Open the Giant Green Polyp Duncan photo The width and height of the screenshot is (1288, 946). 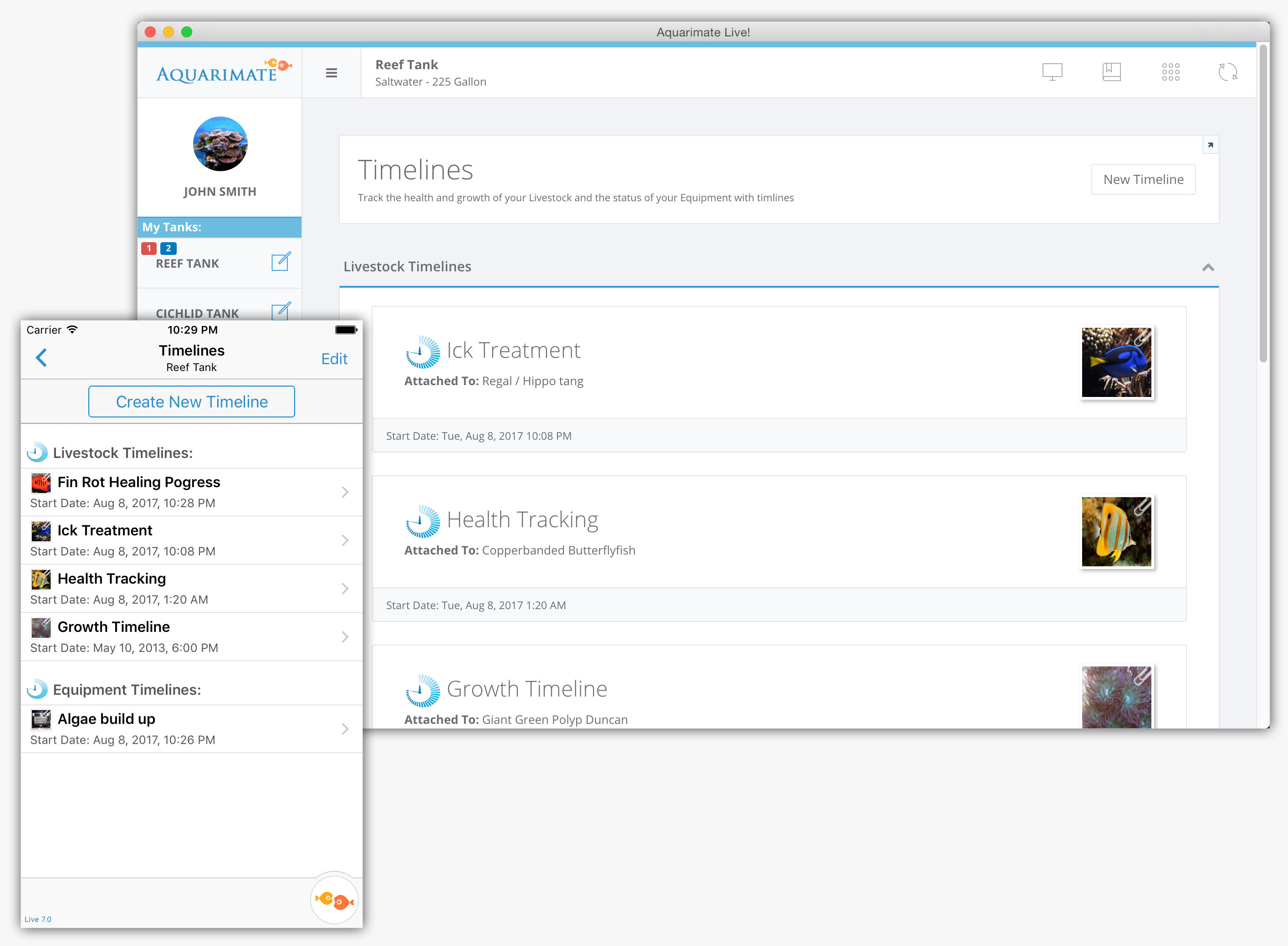1116,697
